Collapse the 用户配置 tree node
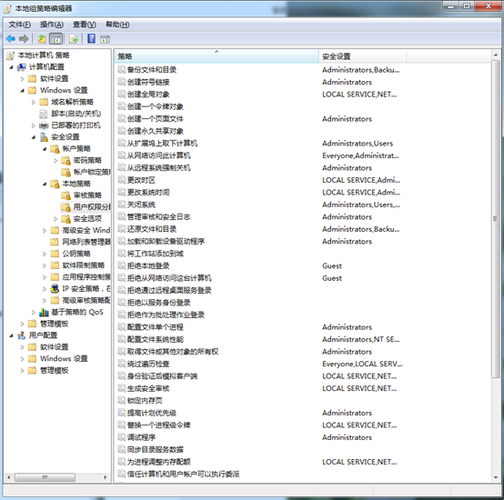504x500 pixels. coord(12,336)
